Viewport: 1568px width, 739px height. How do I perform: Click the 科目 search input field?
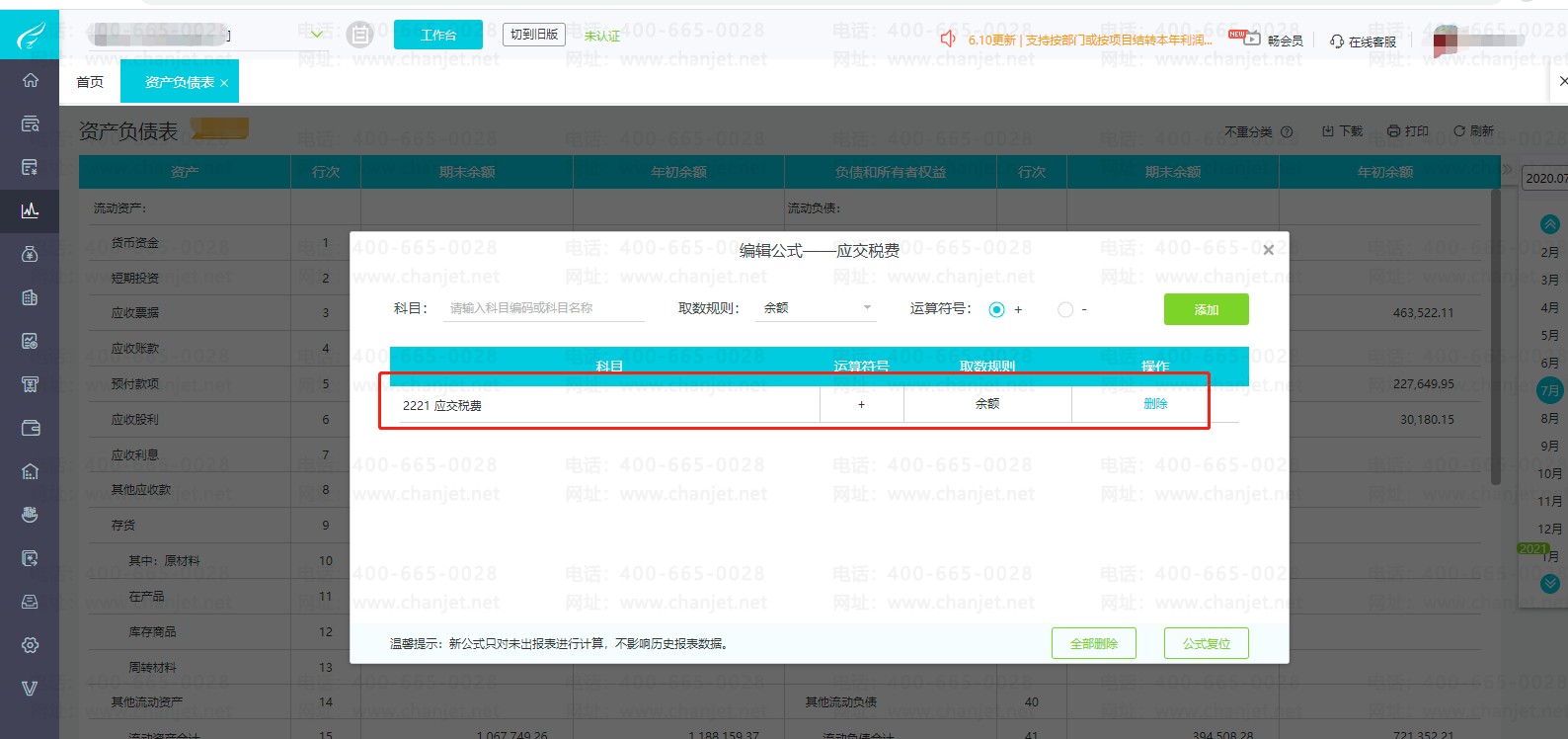coord(546,308)
